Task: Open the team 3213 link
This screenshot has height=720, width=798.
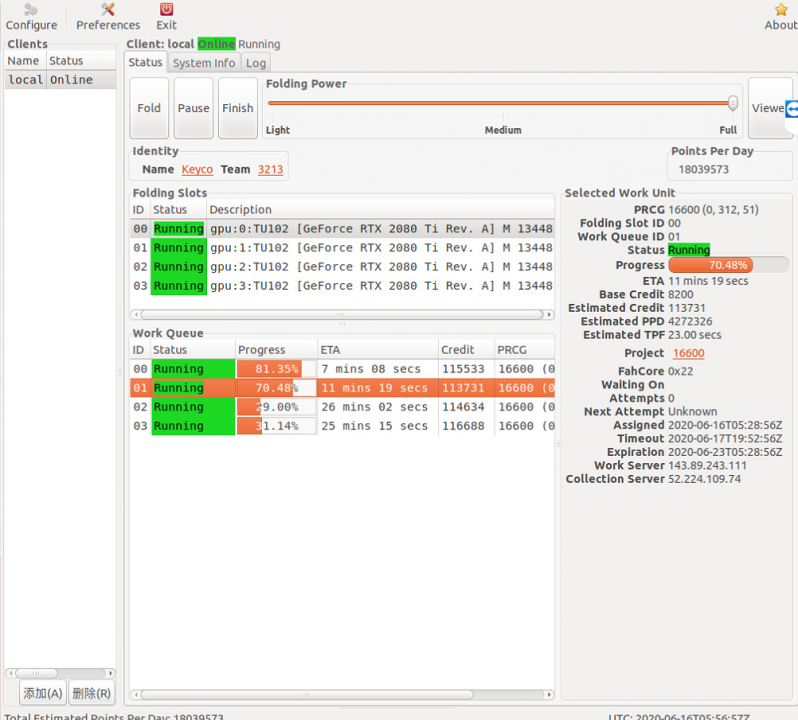Action: [x=270, y=169]
